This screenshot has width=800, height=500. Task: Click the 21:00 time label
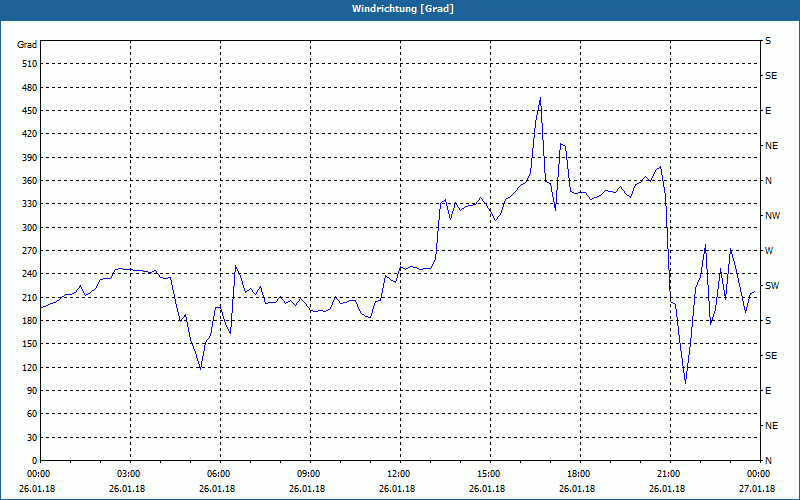670,474
